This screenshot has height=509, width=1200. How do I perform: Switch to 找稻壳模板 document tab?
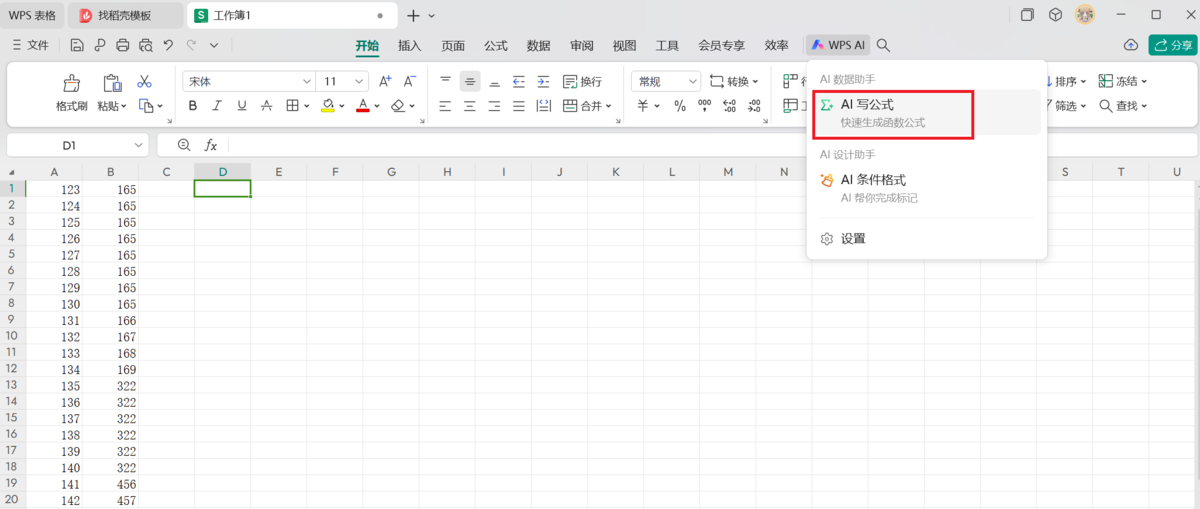pyautogui.click(x=124, y=15)
